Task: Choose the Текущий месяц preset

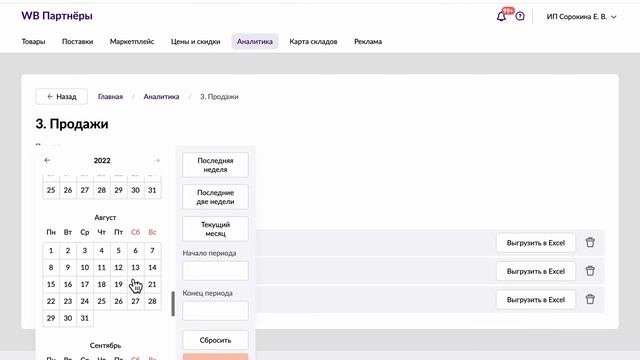Action: point(216,229)
